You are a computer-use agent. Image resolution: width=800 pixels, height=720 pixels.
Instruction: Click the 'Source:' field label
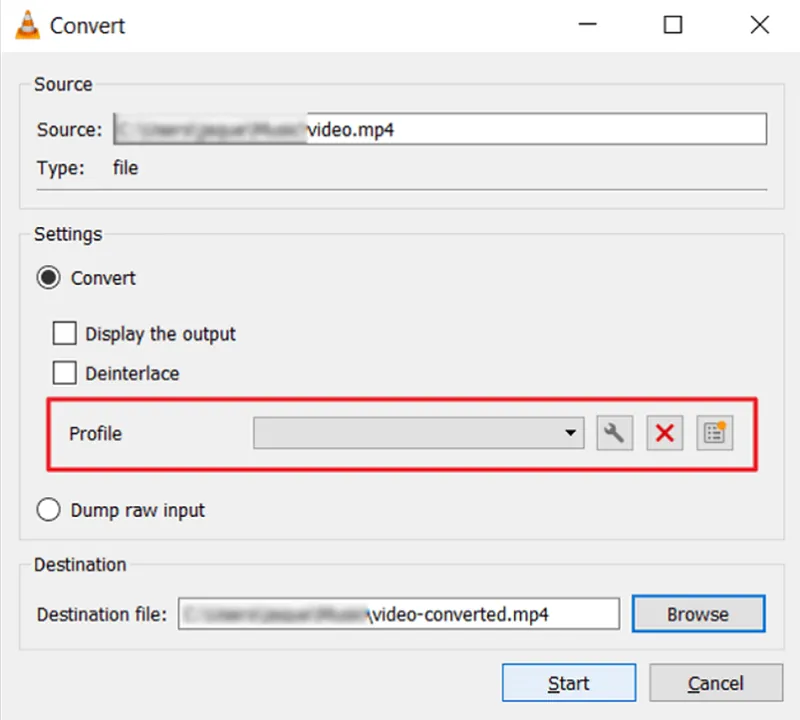point(69,130)
